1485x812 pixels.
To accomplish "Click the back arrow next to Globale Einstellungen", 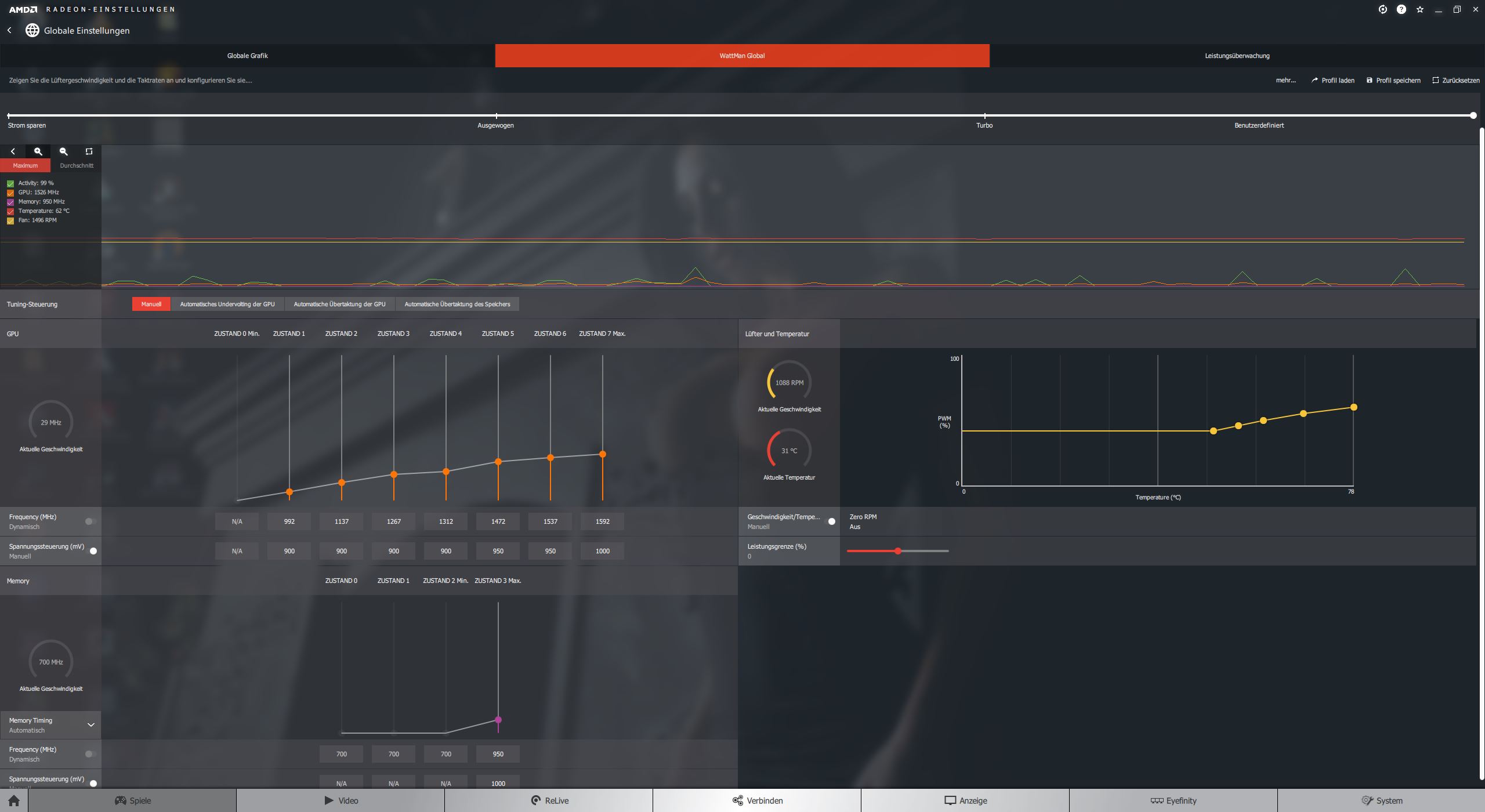I will click(9, 30).
